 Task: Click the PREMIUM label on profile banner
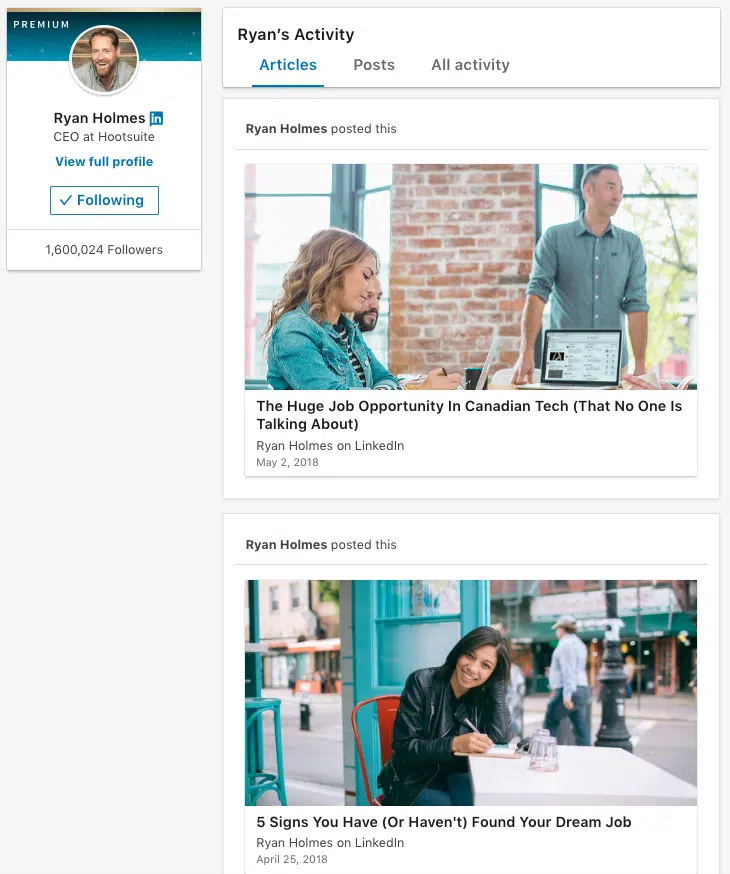(42, 25)
